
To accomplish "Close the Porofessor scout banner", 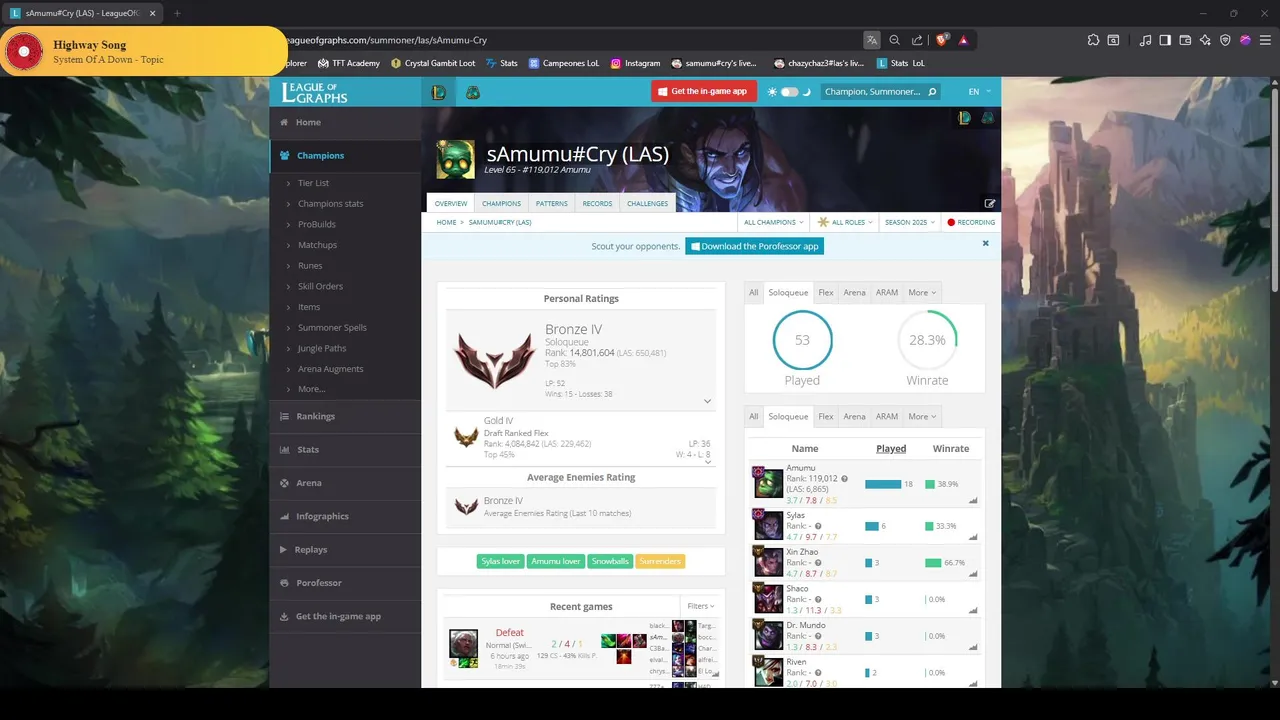I will pyautogui.click(x=985, y=243).
